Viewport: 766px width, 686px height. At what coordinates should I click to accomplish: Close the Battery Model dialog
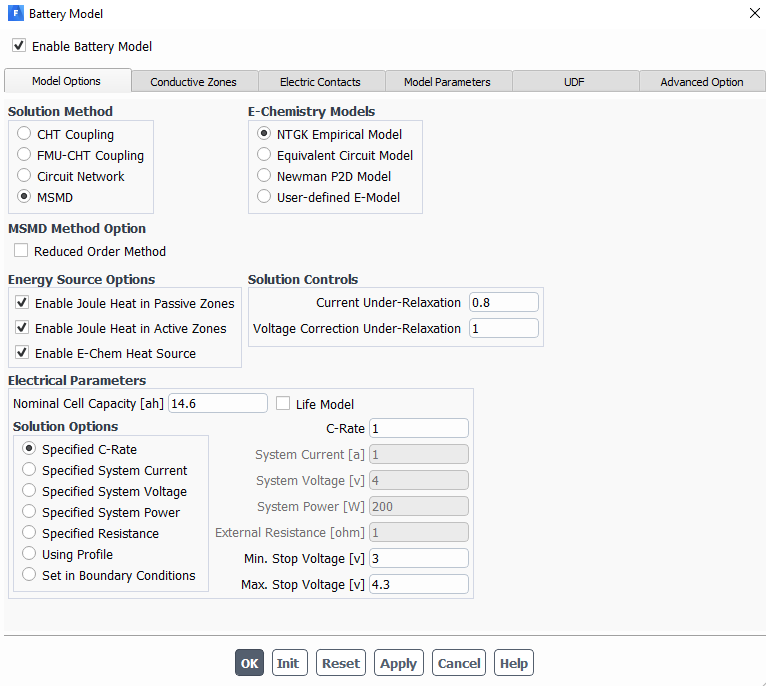pyautogui.click(x=754, y=13)
